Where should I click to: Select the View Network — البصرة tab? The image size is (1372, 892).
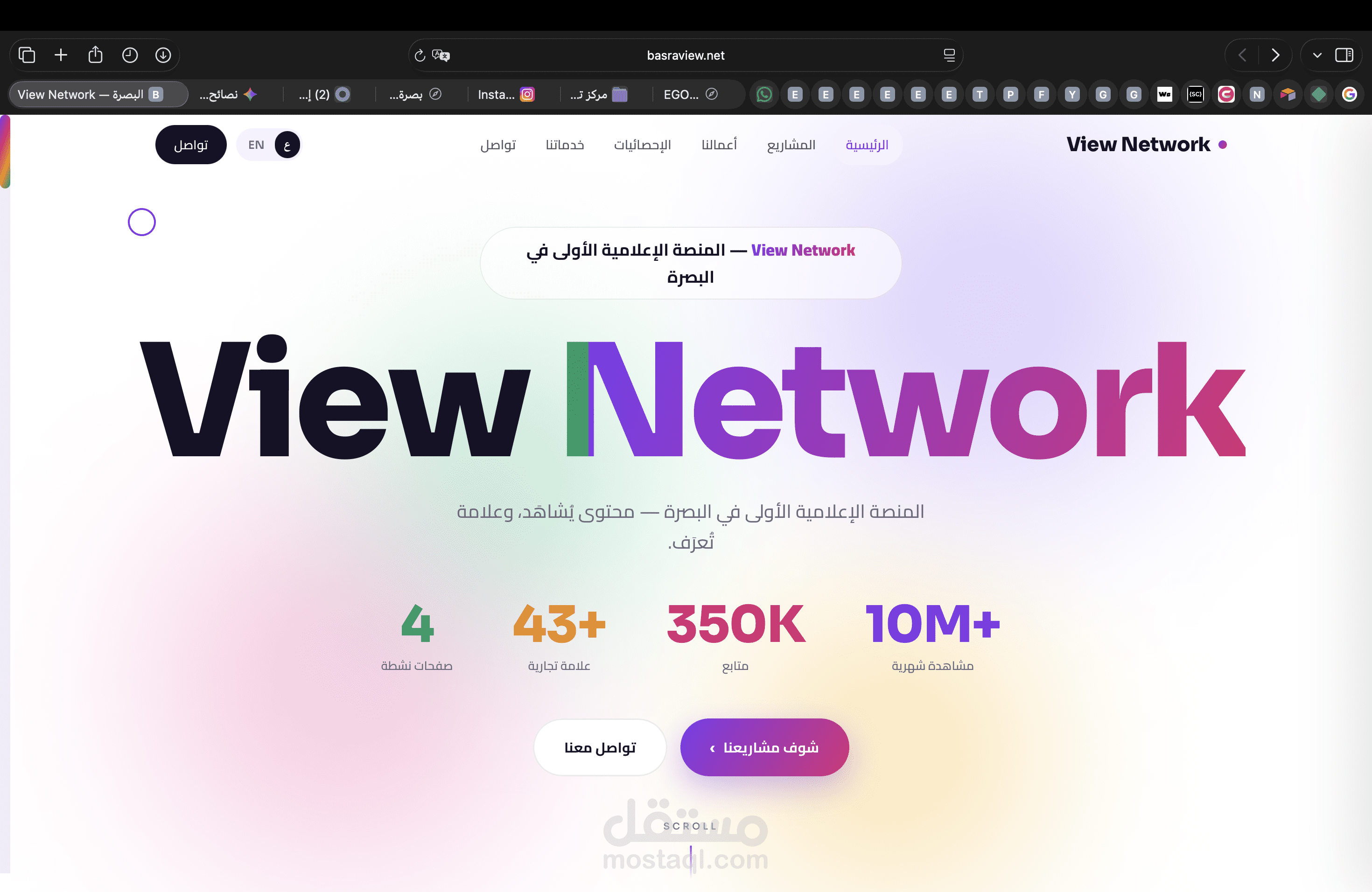click(x=98, y=95)
